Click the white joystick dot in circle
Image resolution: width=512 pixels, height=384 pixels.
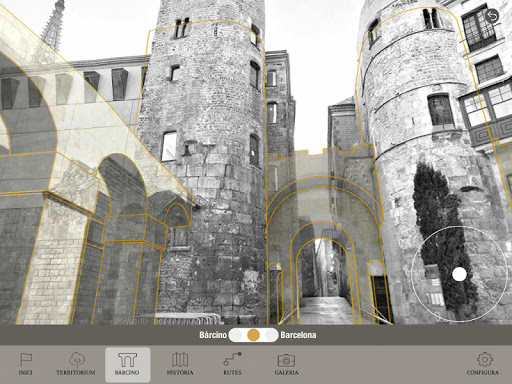[459, 274]
